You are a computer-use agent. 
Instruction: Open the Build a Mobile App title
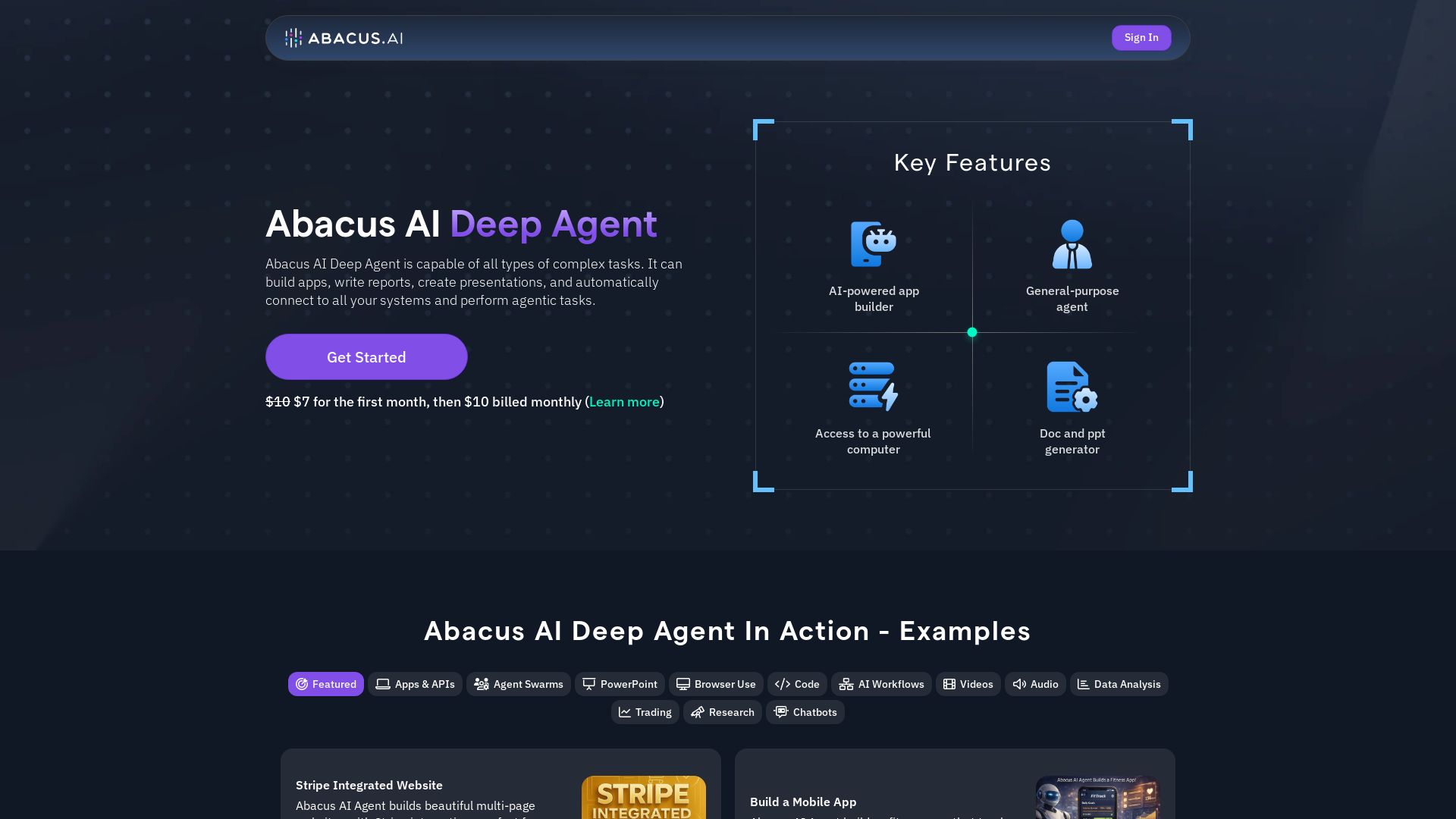coord(803,802)
